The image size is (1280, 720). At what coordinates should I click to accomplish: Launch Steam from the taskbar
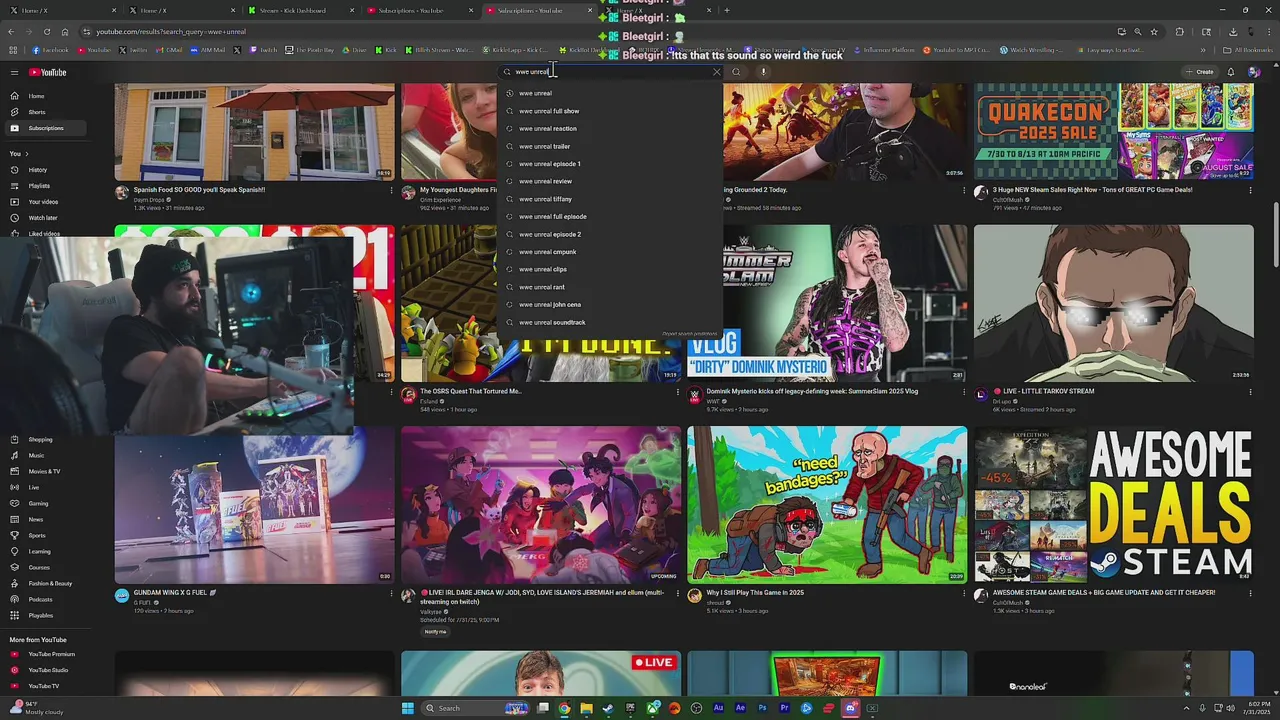608,708
